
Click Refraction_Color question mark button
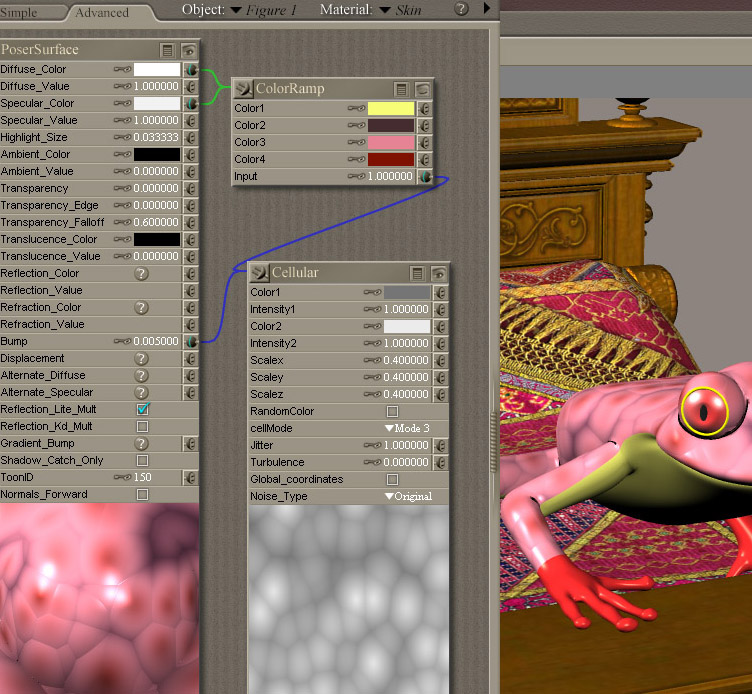pyautogui.click(x=141, y=308)
